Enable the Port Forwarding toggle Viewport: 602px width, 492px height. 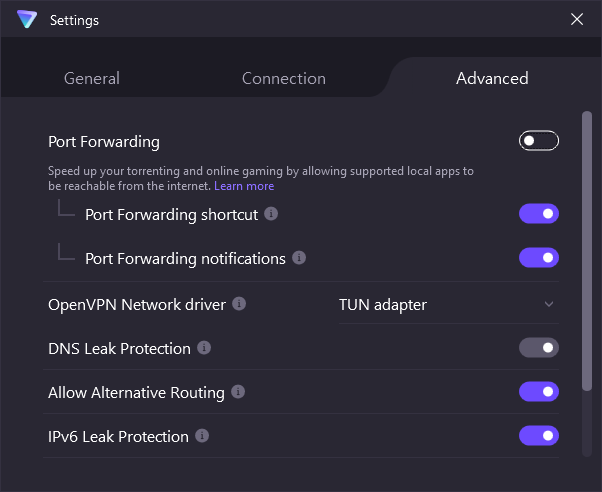click(538, 141)
